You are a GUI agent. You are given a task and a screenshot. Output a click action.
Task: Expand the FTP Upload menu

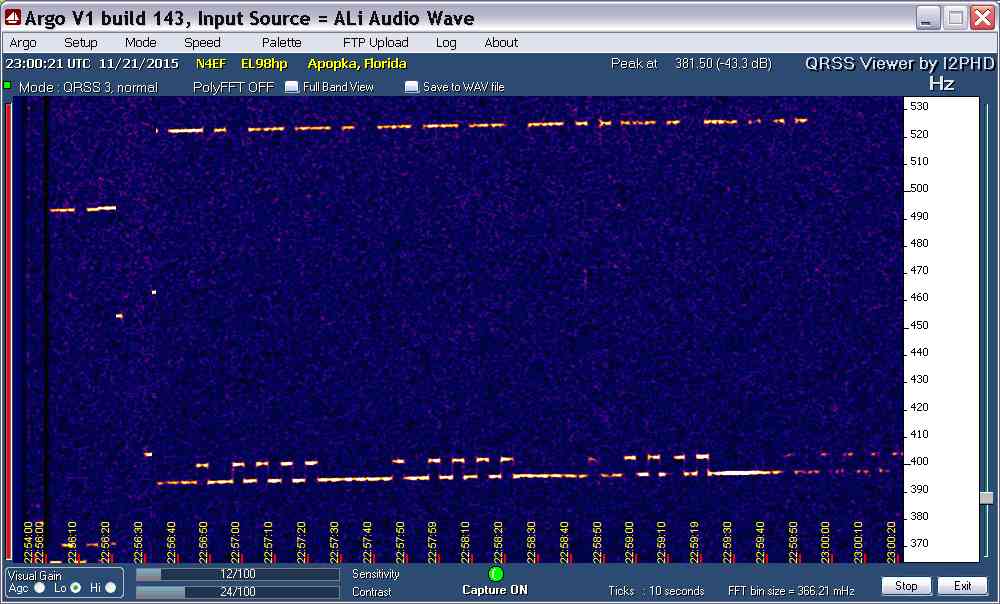pos(375,43)
